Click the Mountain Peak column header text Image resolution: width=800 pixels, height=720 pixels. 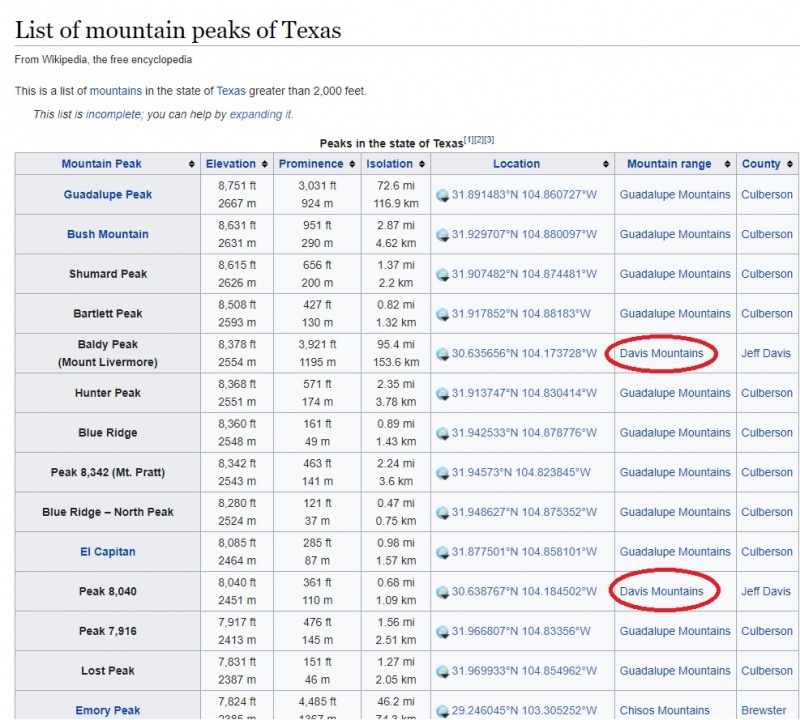[102, 164]
